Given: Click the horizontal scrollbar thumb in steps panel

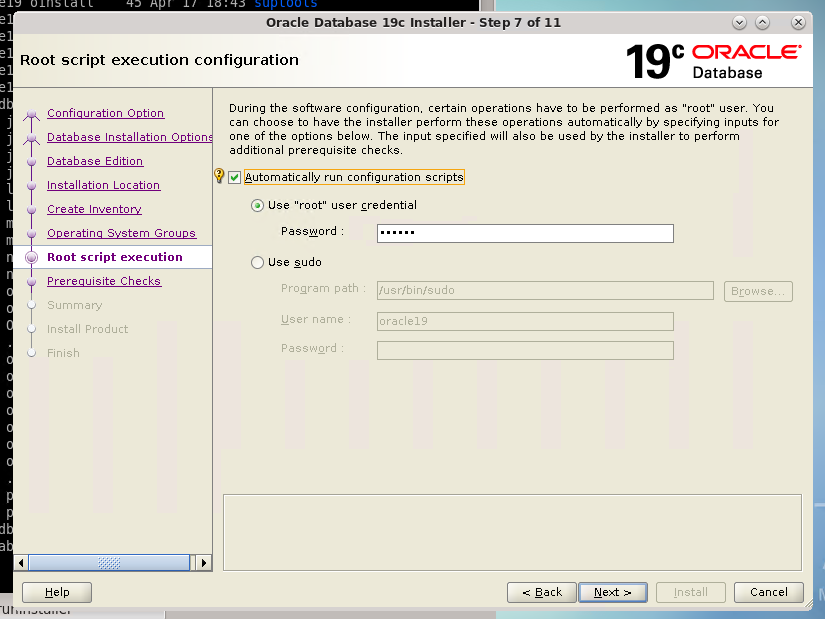Looking at the screenshot, I should pos(109,563).
